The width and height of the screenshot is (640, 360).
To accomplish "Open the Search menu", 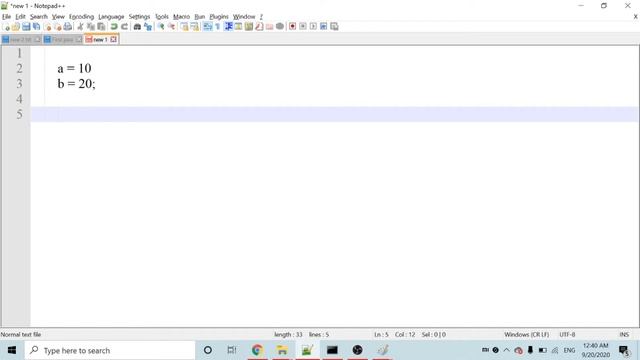I will click(x=39, y=17).
